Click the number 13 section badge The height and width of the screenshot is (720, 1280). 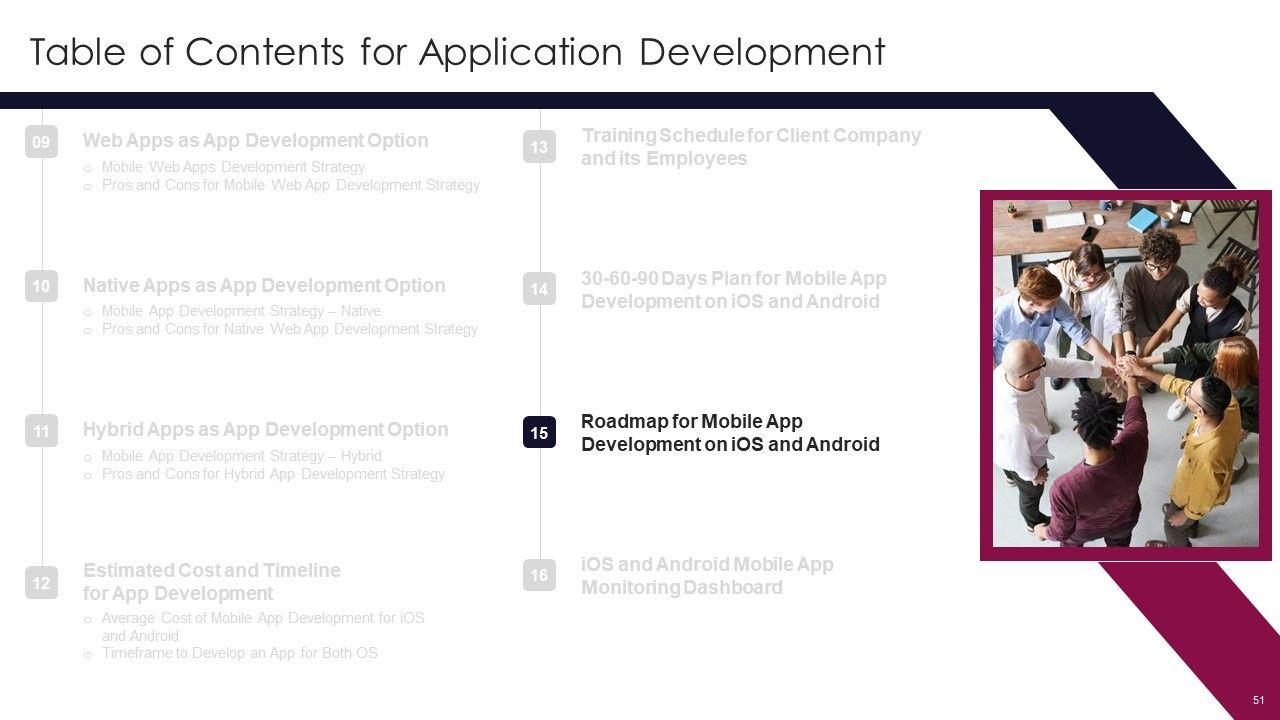(539, 148)
